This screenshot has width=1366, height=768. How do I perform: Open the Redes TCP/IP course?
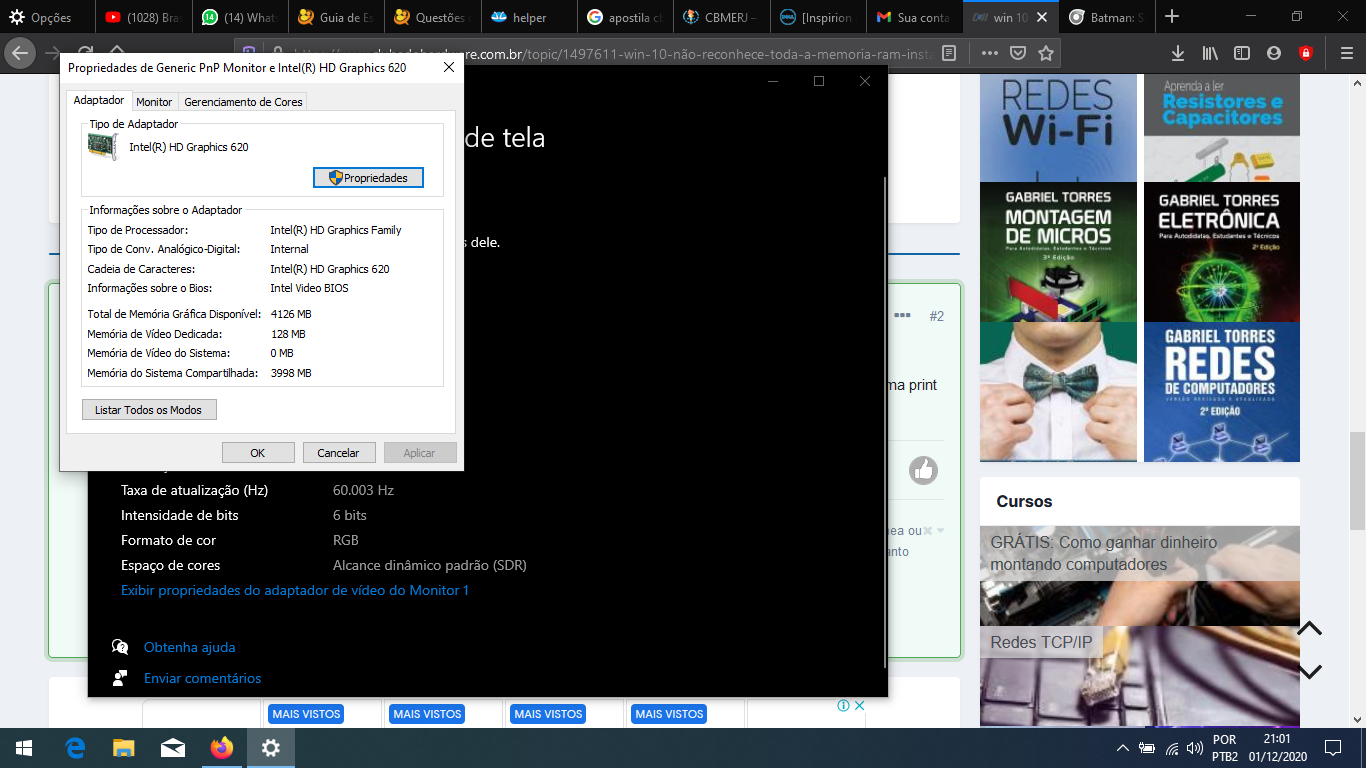point(1140,676)
